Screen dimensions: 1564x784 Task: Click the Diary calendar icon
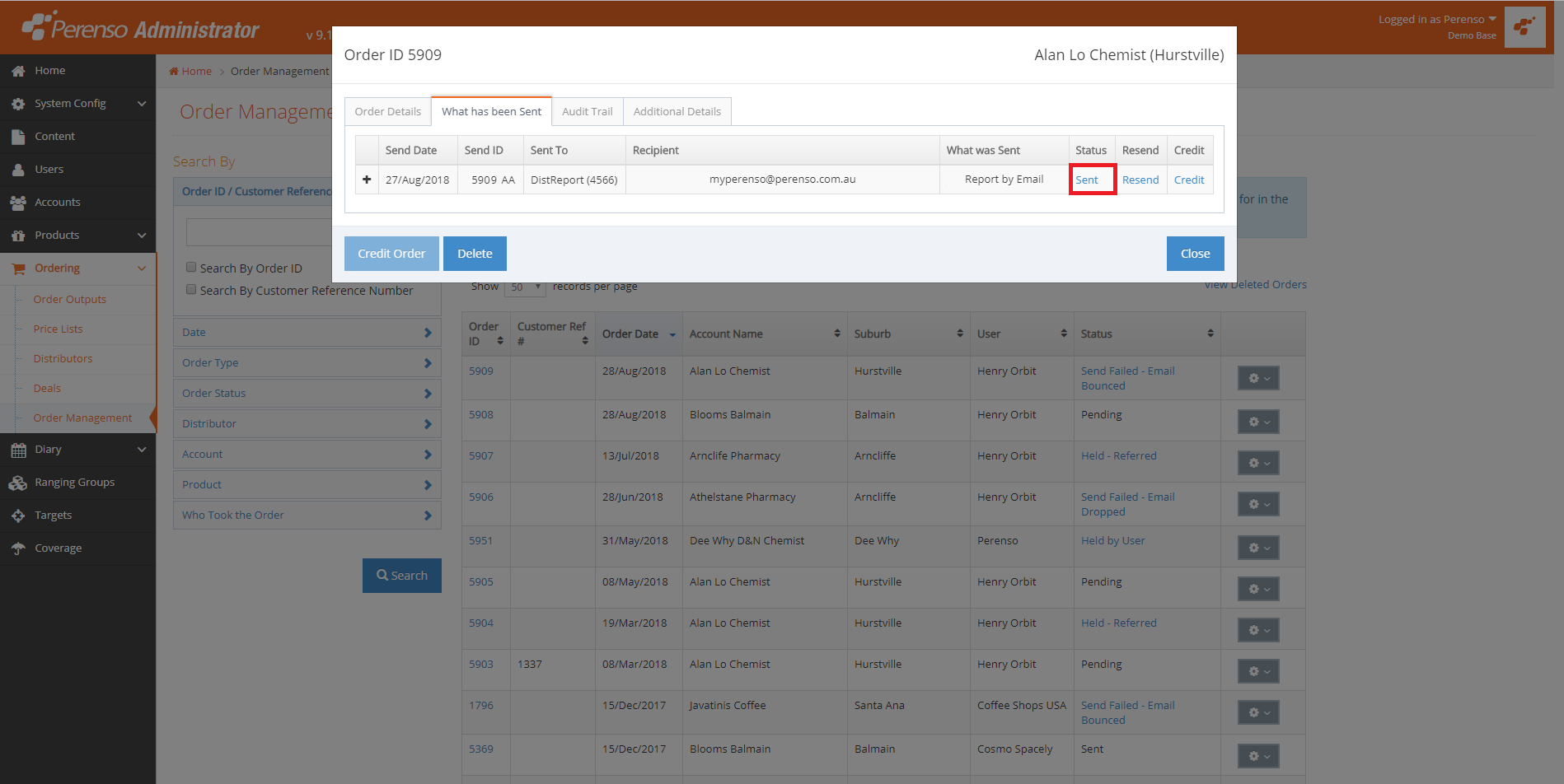coord(18,450)
